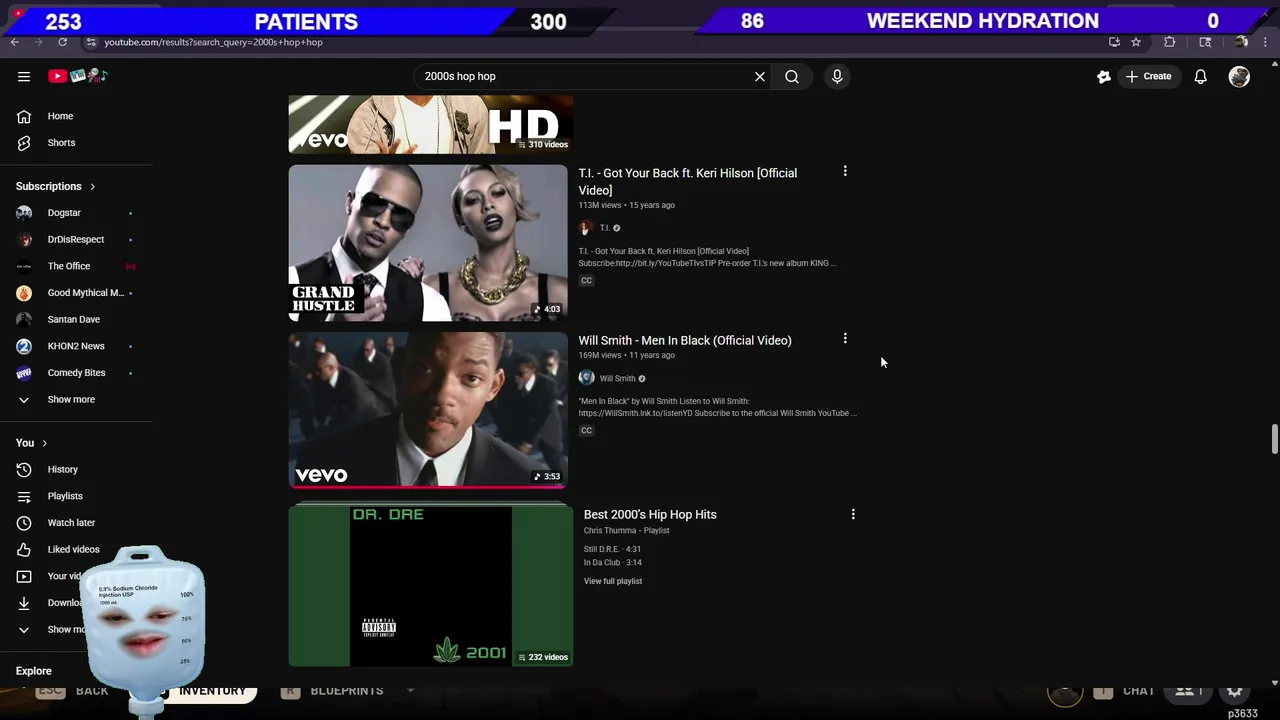Screen dimensions: 1280x720
Task: Visit the Will Smith channel link
Action: pos(617,379)
